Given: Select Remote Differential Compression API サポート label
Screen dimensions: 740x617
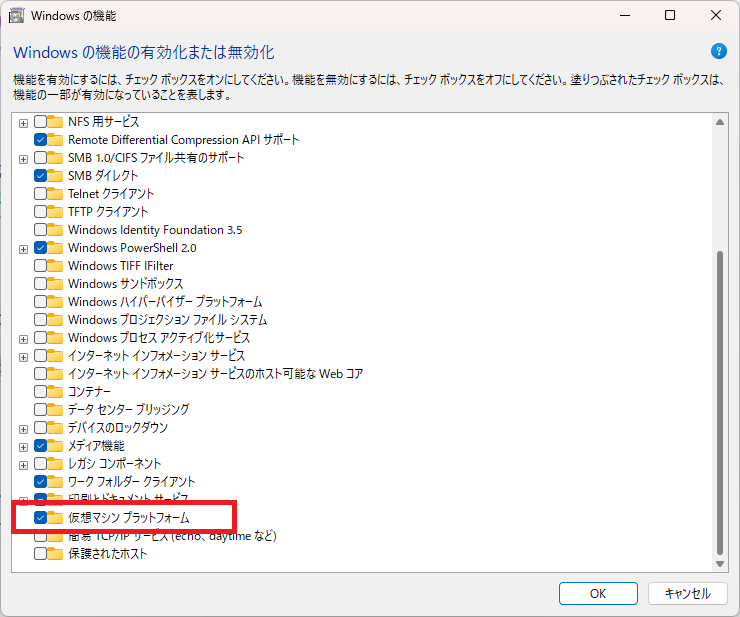Looking at the screenshot, I should pyautogui.click(x=184, y=140).
